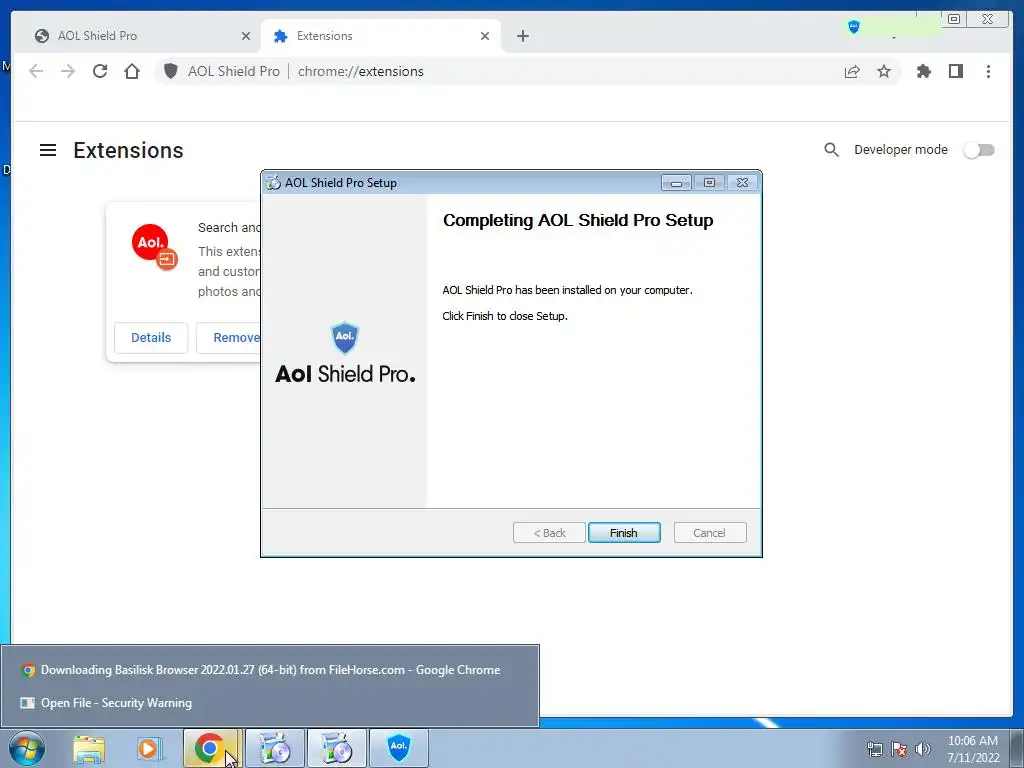Screen dimensions: 1024x768
Task: Click the shield icon in address bar
Action: click(x=170, y=71)
